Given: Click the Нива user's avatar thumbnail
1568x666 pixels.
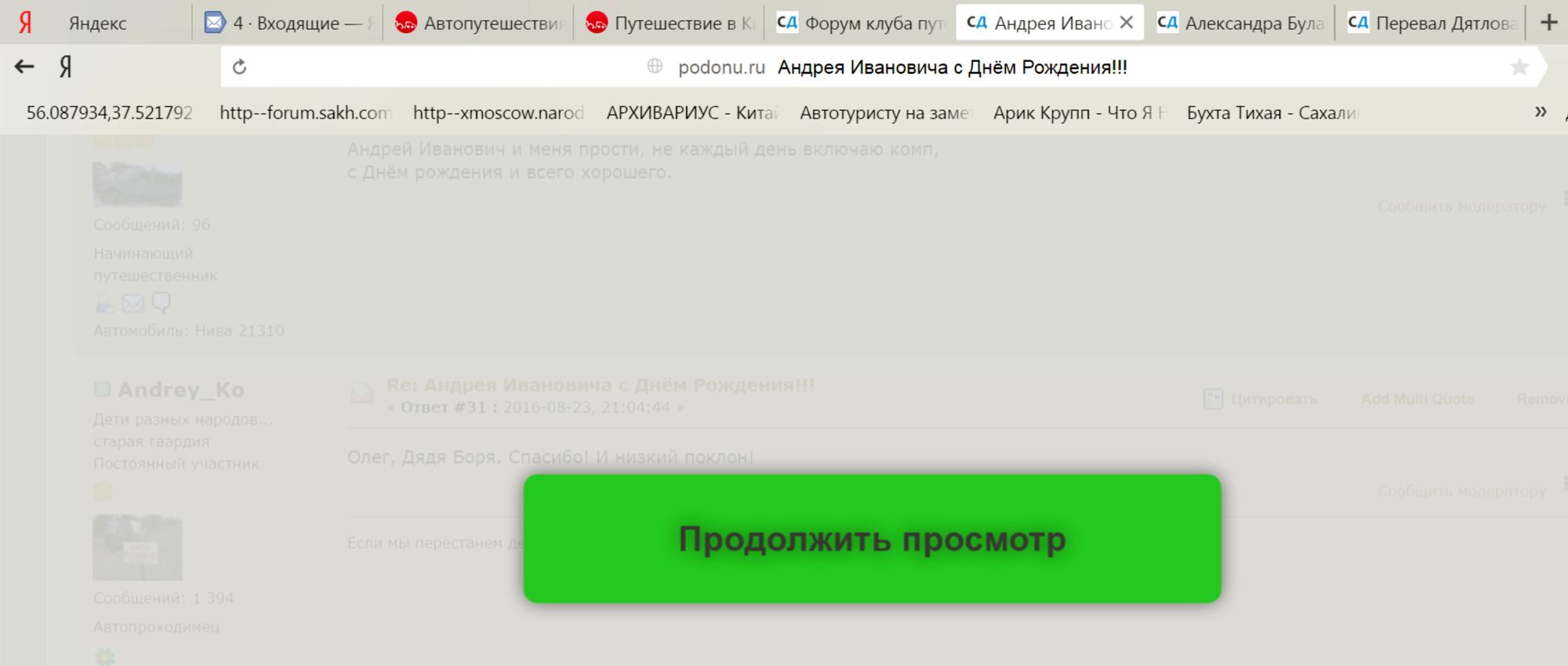Looking at the screenshot, I should [x=137, y=184].
